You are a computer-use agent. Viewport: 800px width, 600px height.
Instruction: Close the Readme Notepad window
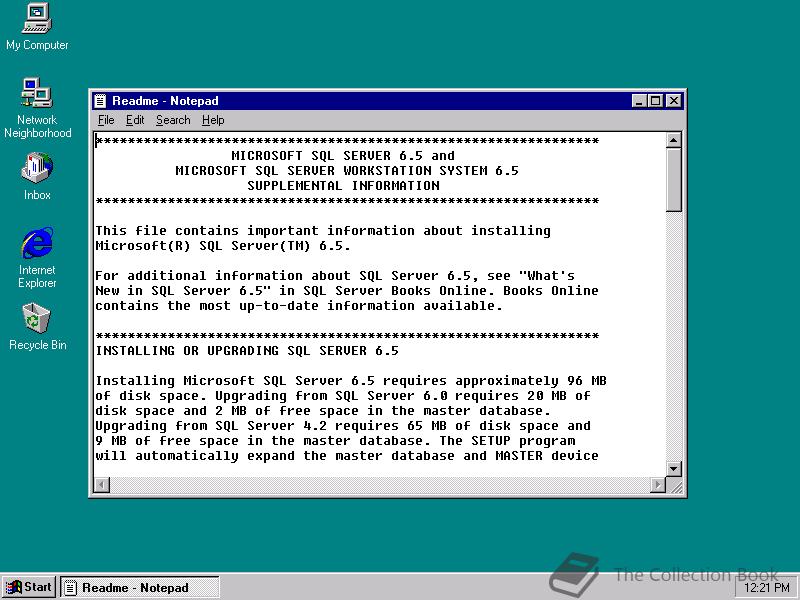pos(674,101)
